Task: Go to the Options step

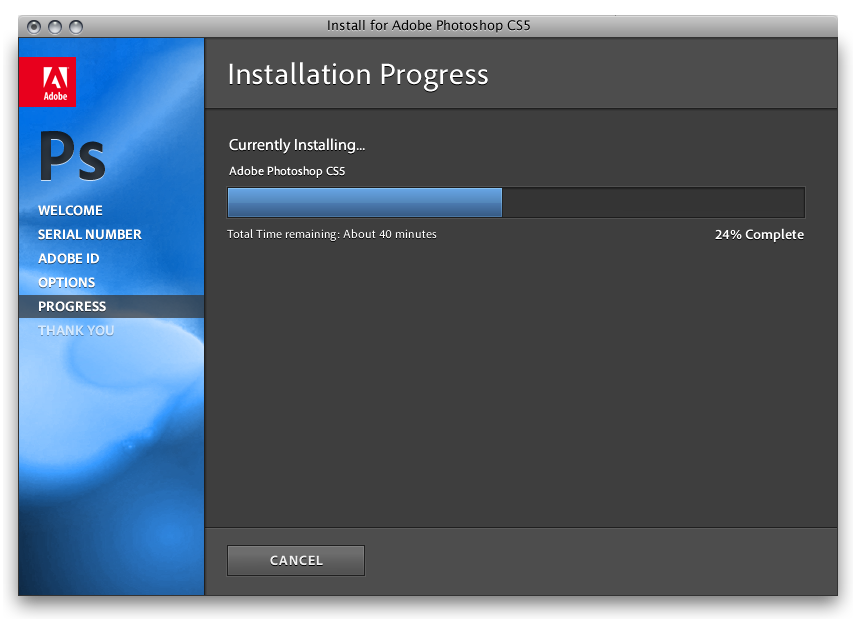Action: (66, 282)
